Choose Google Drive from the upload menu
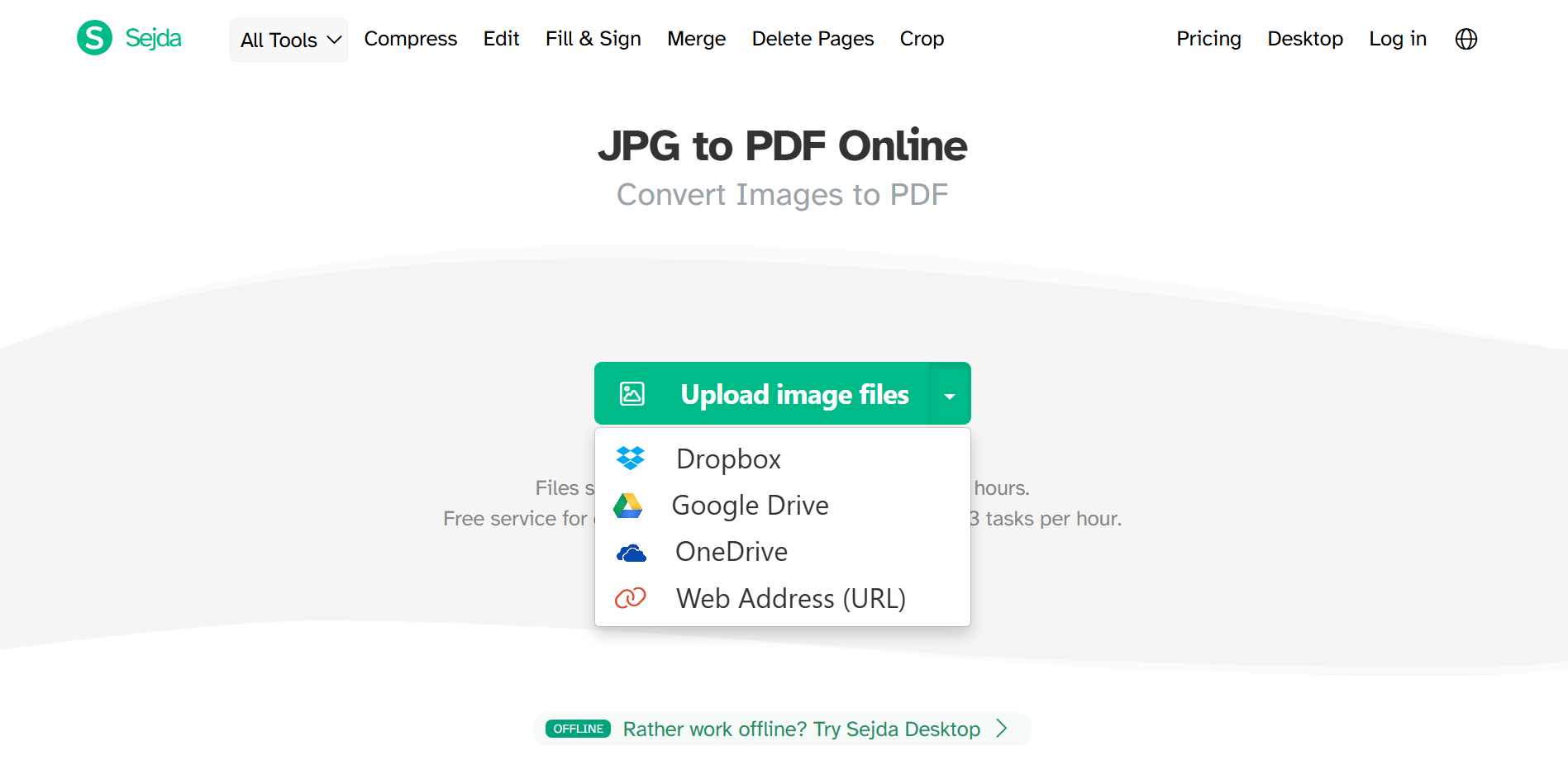Screen dimensions: 1568x784 click(782, 505)
